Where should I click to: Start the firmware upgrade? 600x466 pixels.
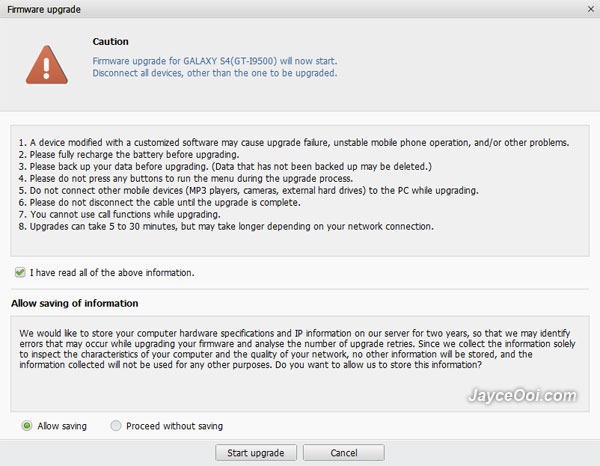point(256,453)
